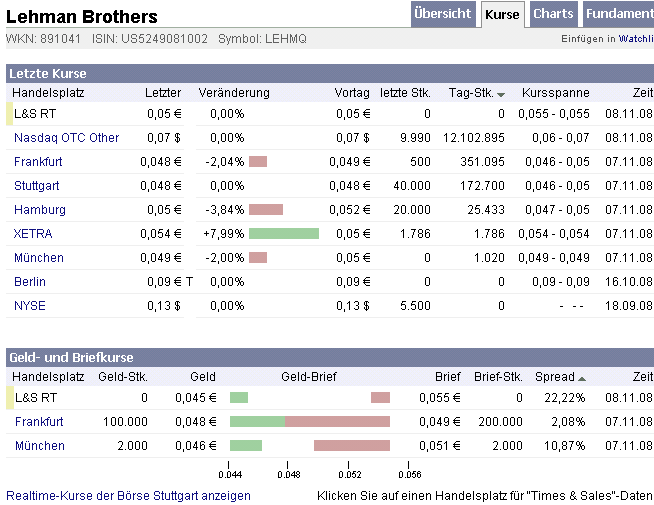
Task: Open the Nasdaq OTC Other exchange link
Action: [66, 138]
